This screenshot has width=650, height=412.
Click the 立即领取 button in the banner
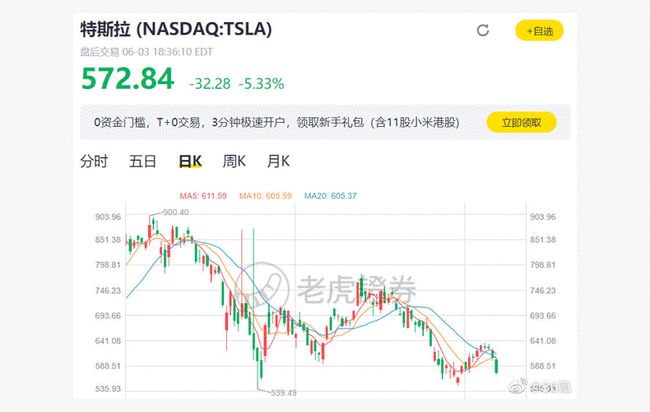(521, 123)
